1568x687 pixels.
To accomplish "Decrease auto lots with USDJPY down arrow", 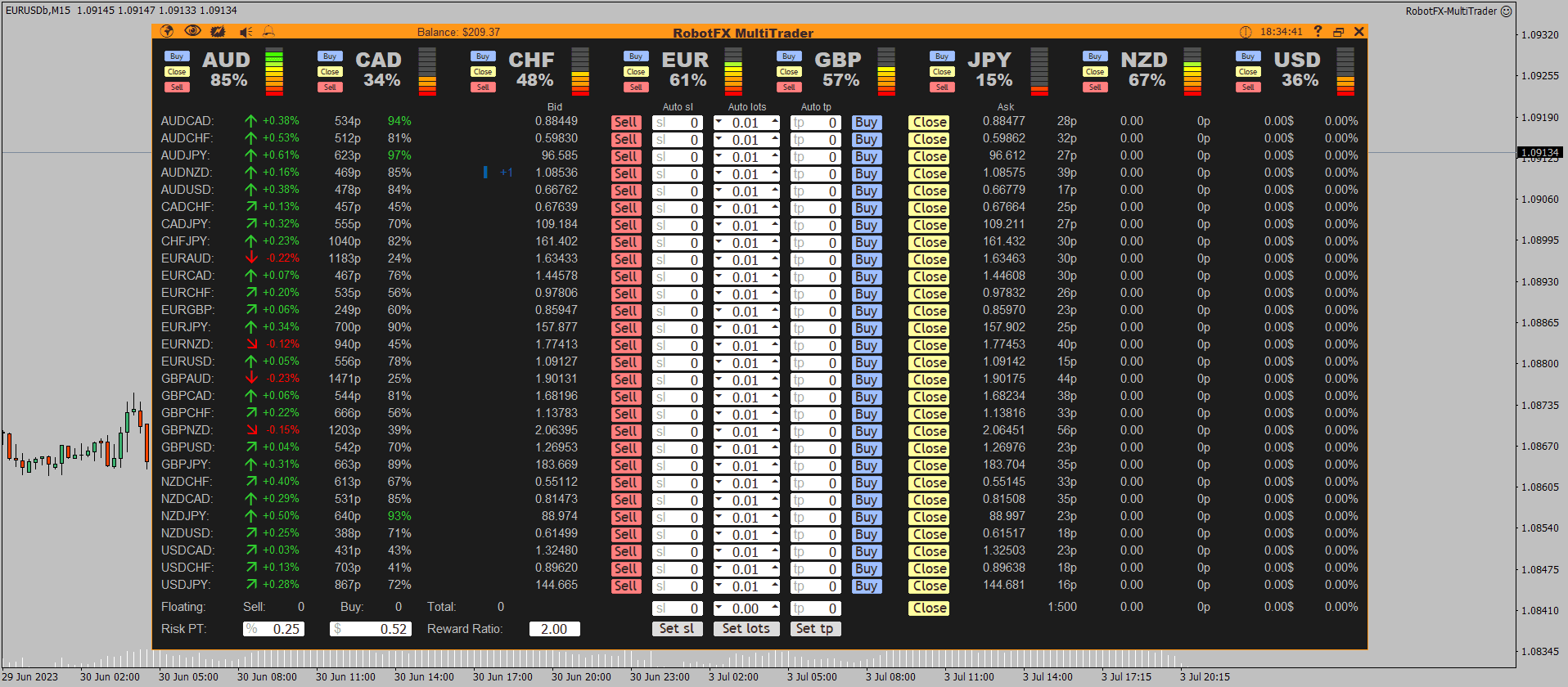I will (x=719, y=586).
